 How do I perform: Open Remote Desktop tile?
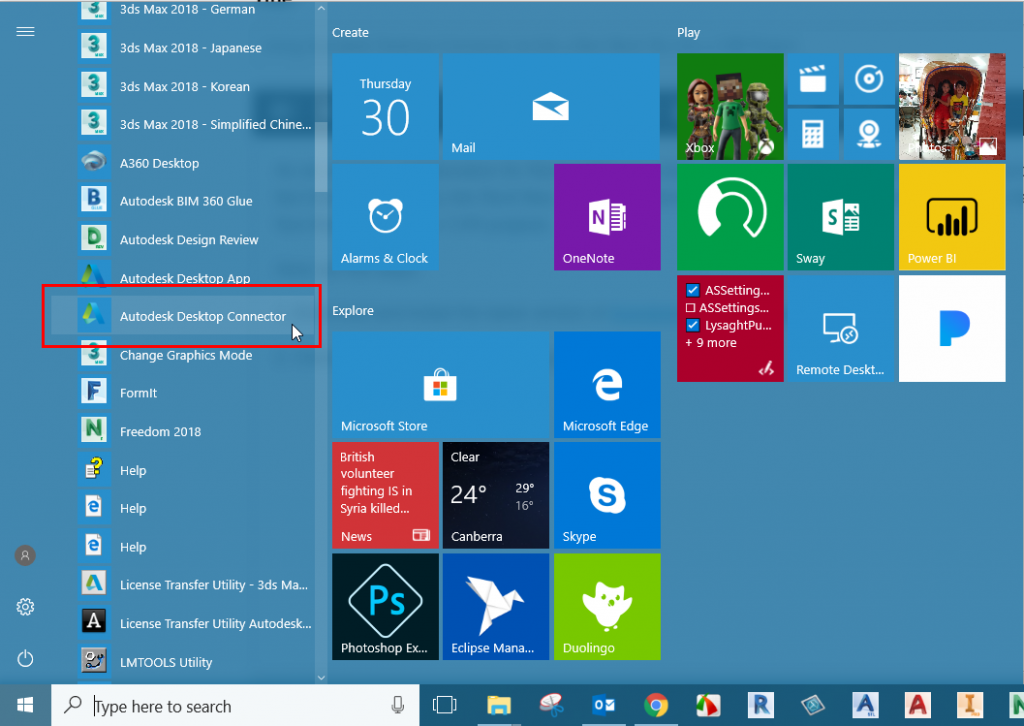click(x=841, y=328)
